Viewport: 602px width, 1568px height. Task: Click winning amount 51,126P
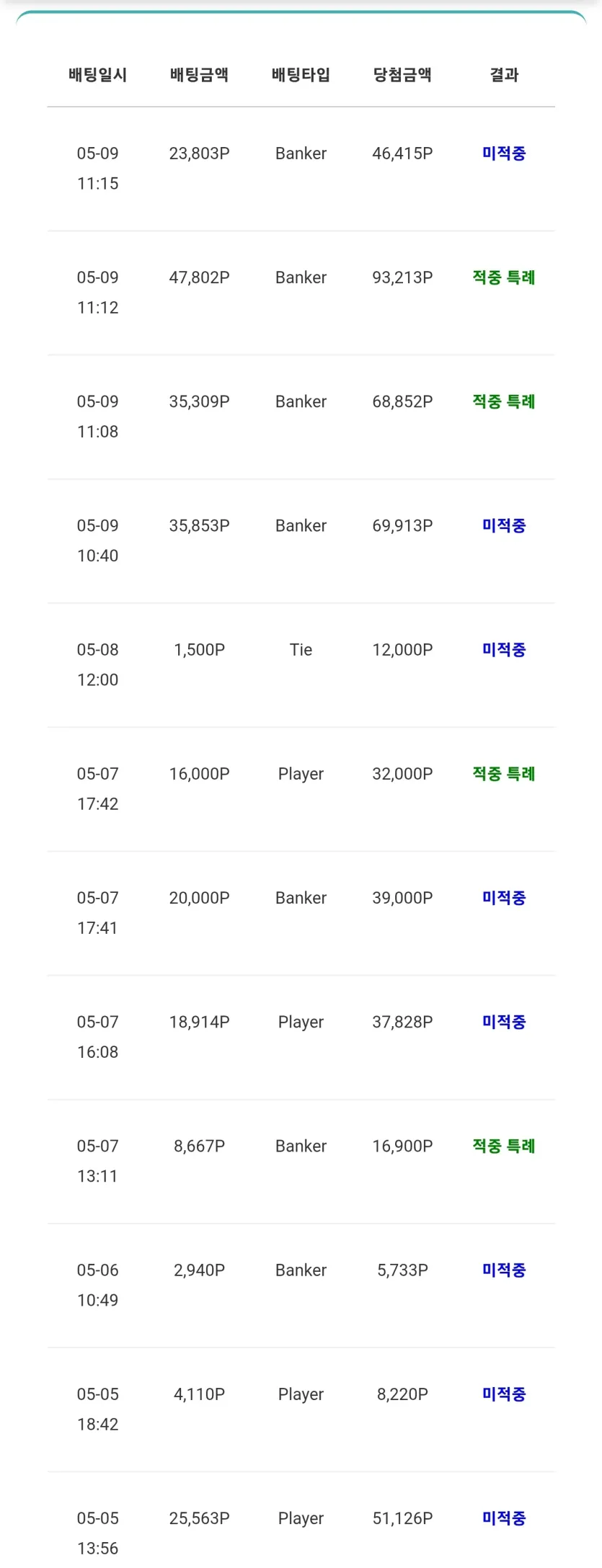pos(402,1518)
